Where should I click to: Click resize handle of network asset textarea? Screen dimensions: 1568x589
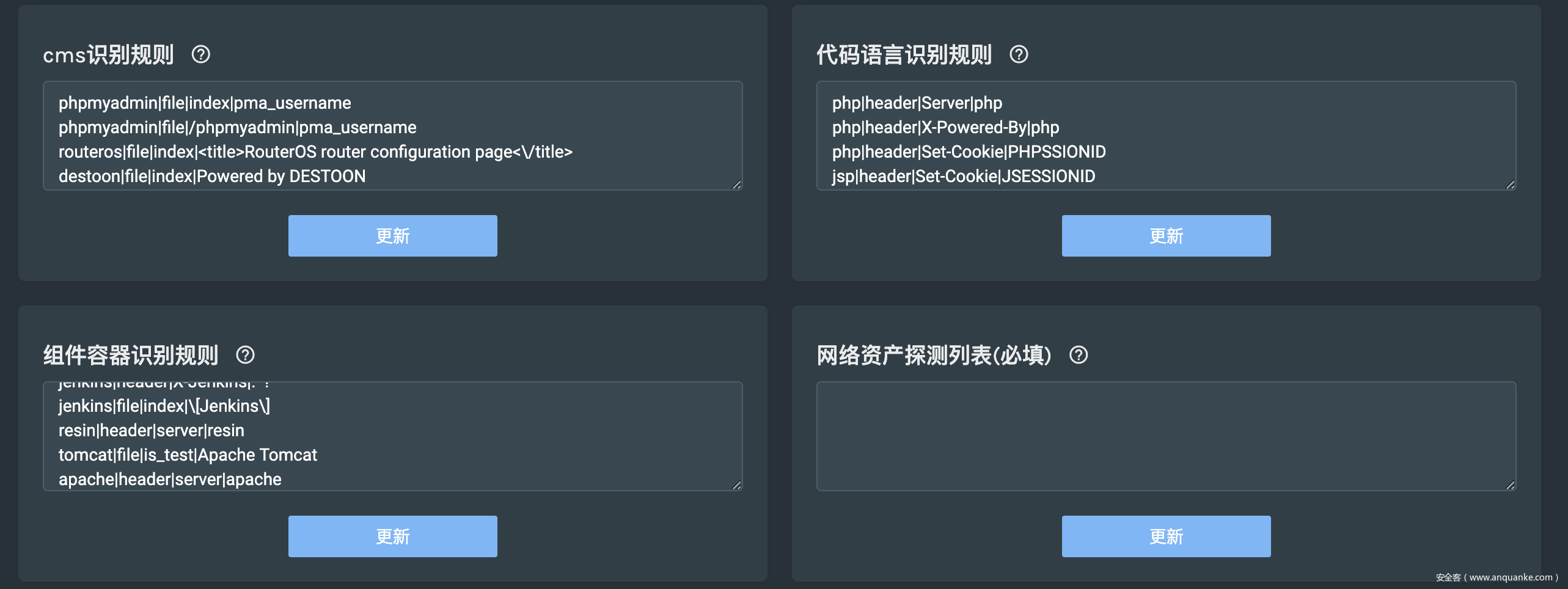(x=1510, y=485)
